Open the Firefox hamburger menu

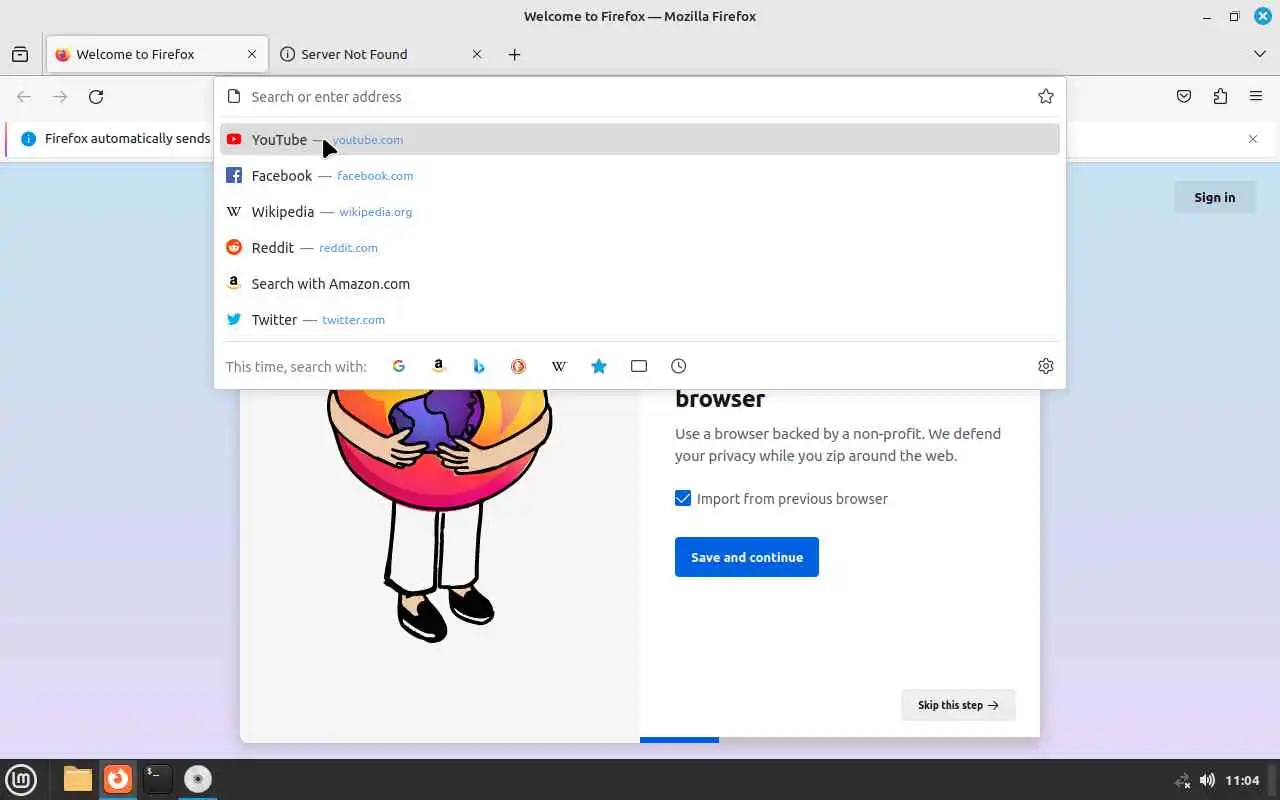[1256, 97]
